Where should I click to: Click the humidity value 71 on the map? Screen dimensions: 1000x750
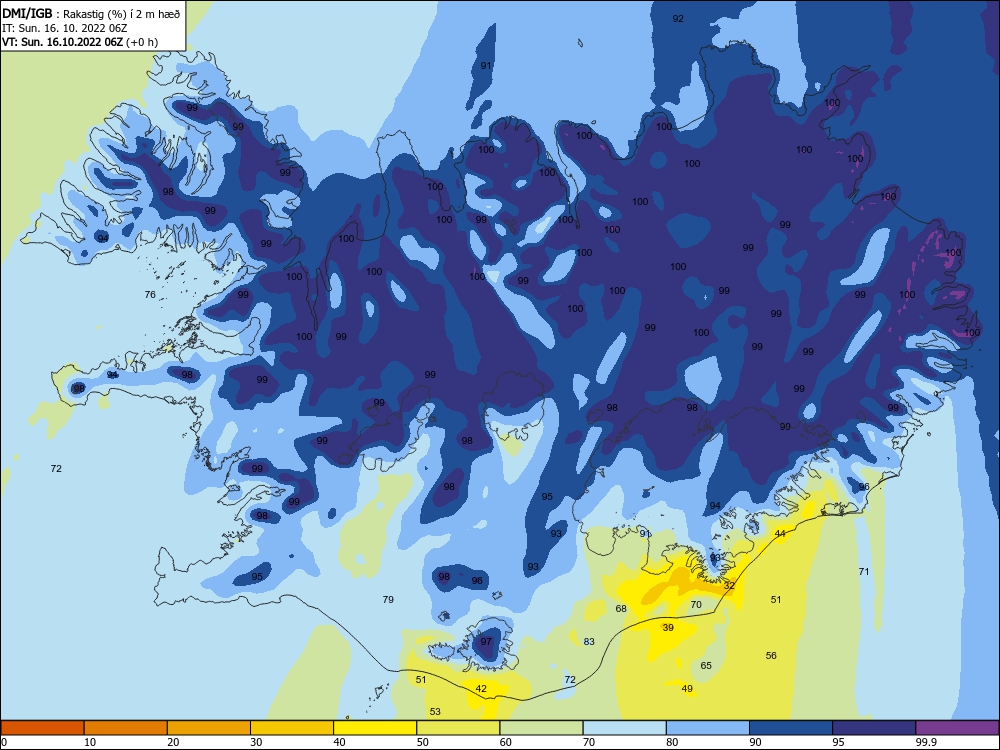(864, 571)
